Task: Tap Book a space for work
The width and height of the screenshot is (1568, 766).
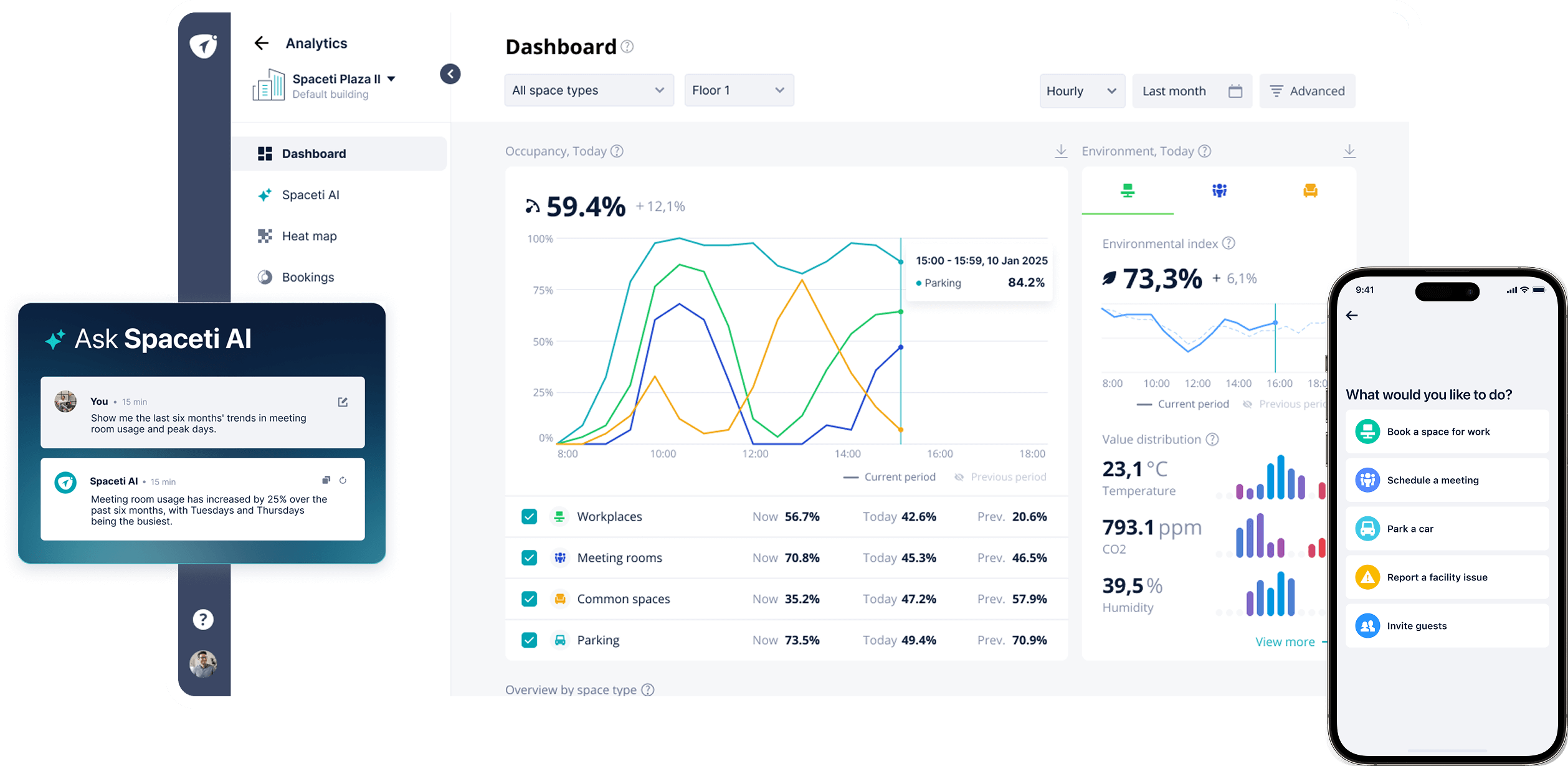Action: tap(1447, 432)
